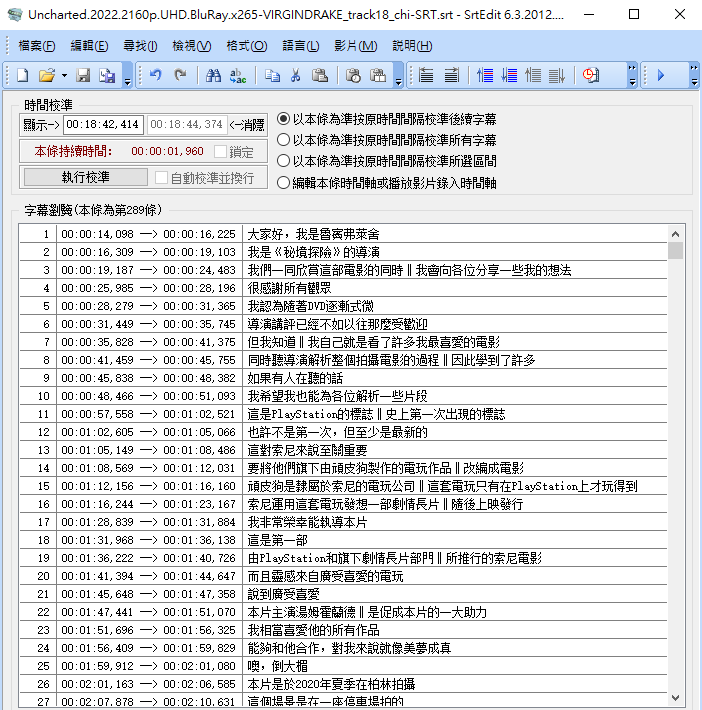
Task: Open the 檔案(F) menu
Action: pos(37,46)
